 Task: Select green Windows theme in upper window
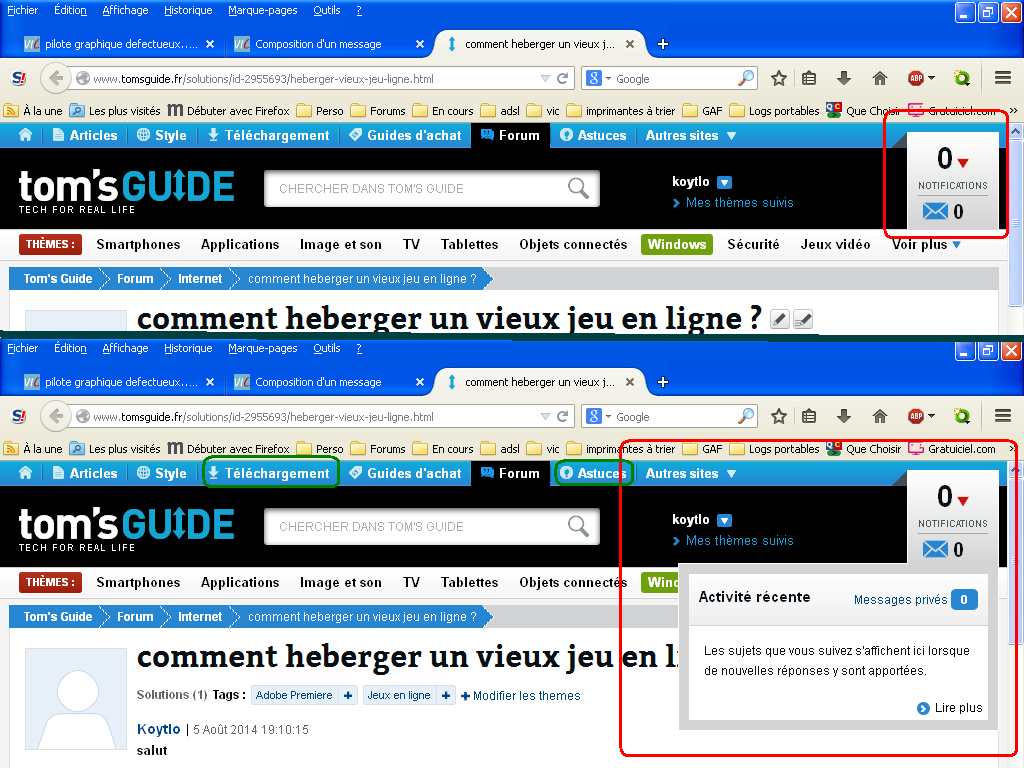pos(677,244)
